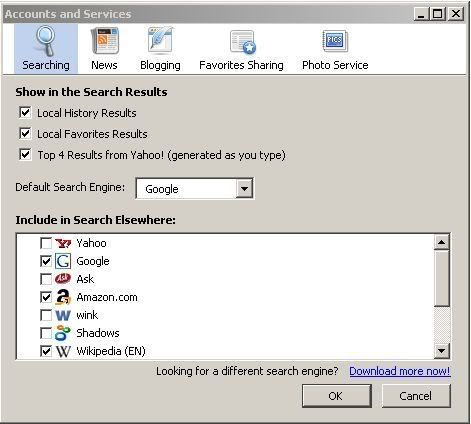Select the News feed newspaper icon
This screenshot has width=471, height=424.
coord(105,41)
